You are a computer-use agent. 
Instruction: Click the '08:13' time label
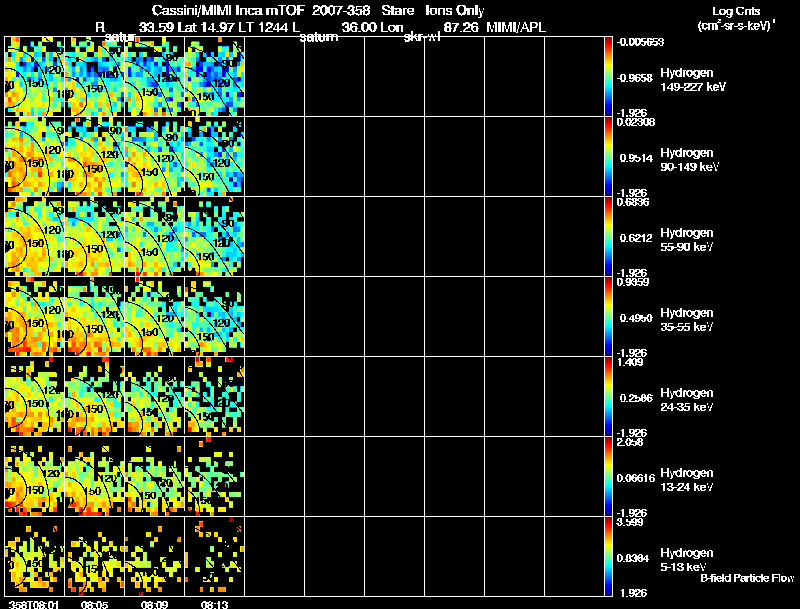click(215, 605)
